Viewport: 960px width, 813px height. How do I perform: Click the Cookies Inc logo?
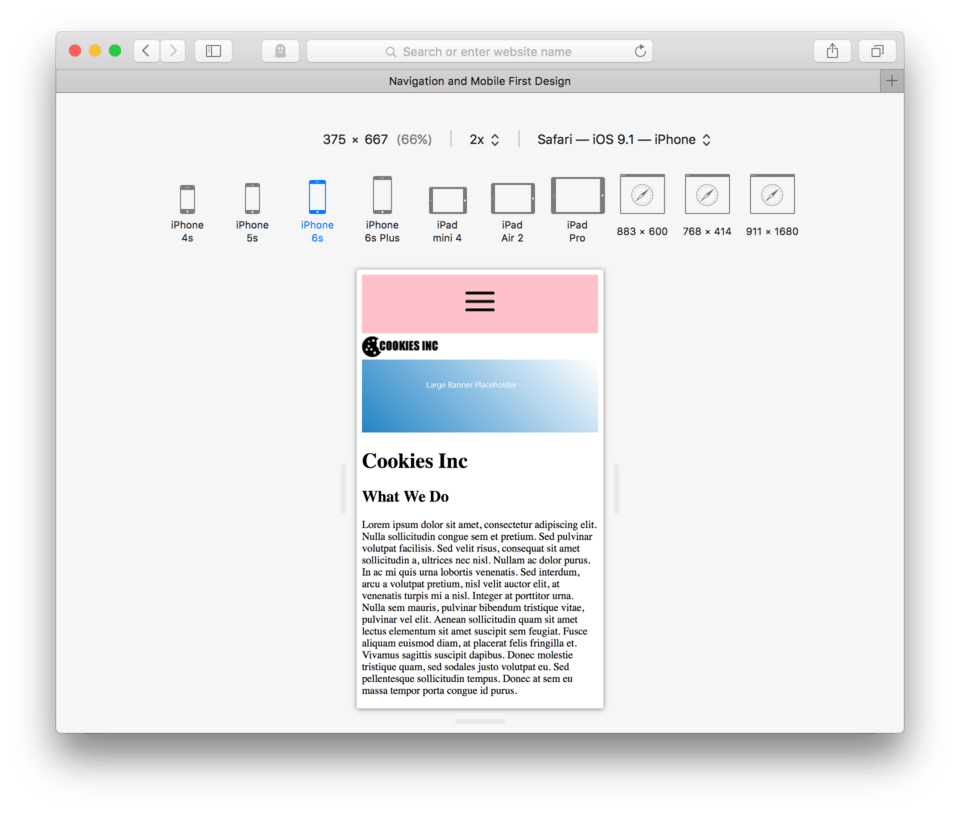coord(400,346)
